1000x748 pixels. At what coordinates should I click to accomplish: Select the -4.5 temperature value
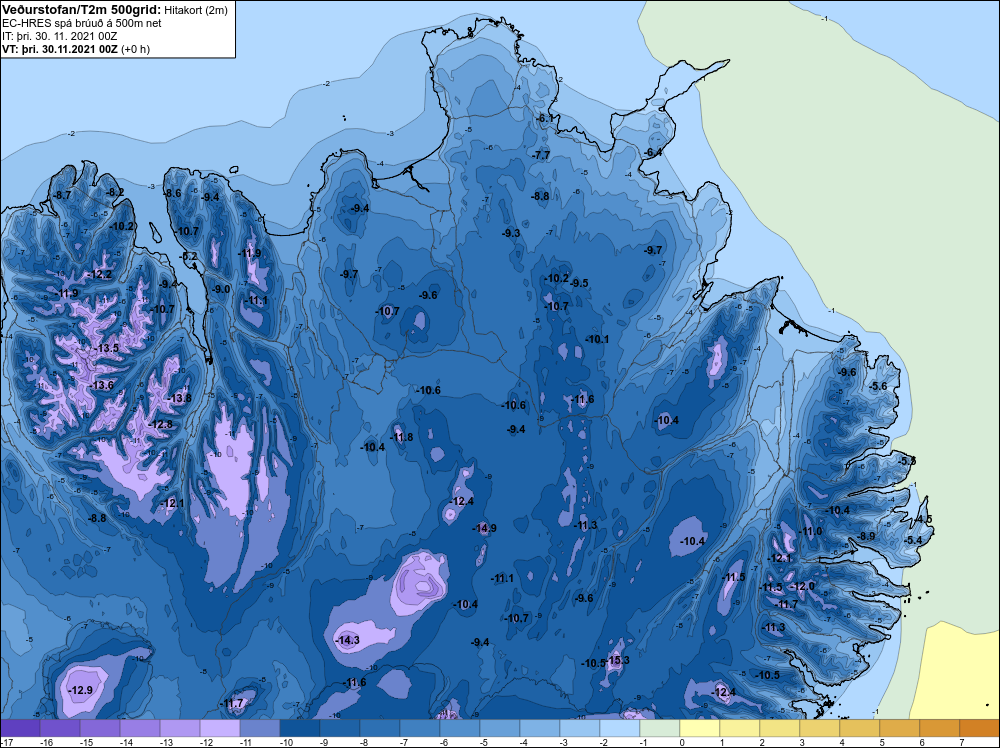[x=923, y=519]
